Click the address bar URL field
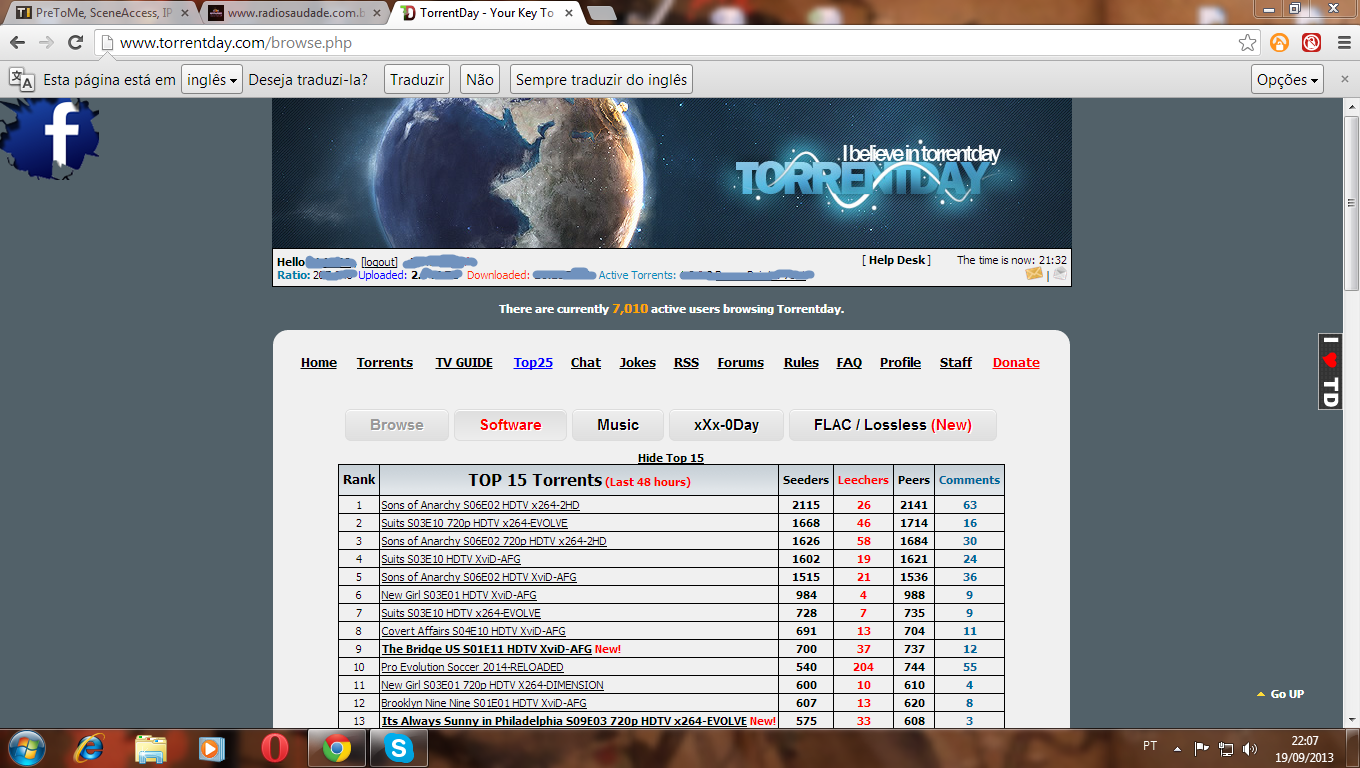 [675, 43]
